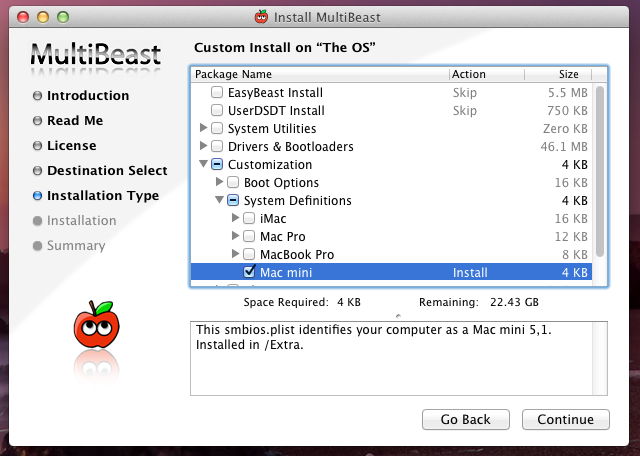This screenshot has width=640, height=456.
Task: Click the blue Installation Type bullet
Action: (37, 196)
